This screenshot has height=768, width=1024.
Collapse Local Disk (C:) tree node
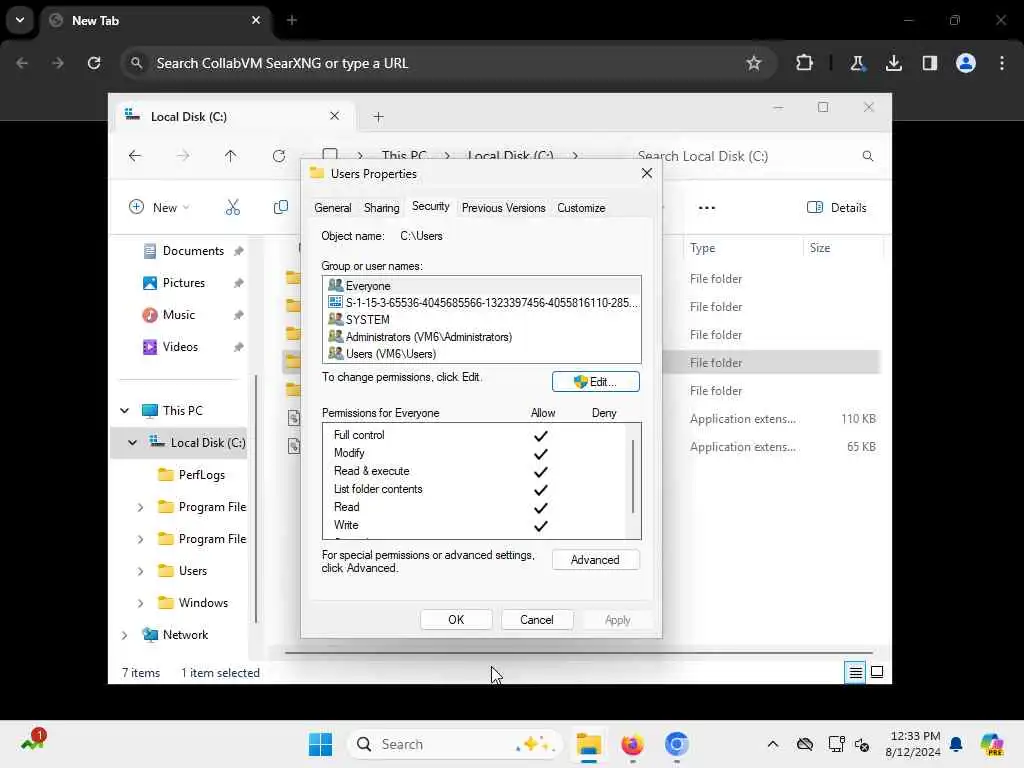coord(133,443)
